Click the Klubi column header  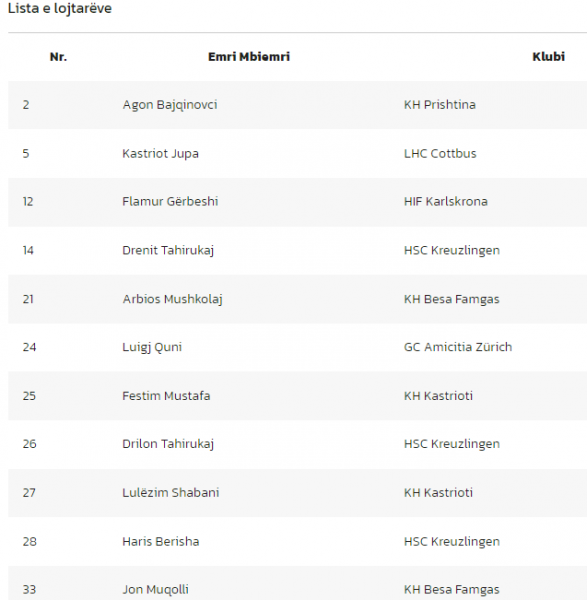coord(548,57)
